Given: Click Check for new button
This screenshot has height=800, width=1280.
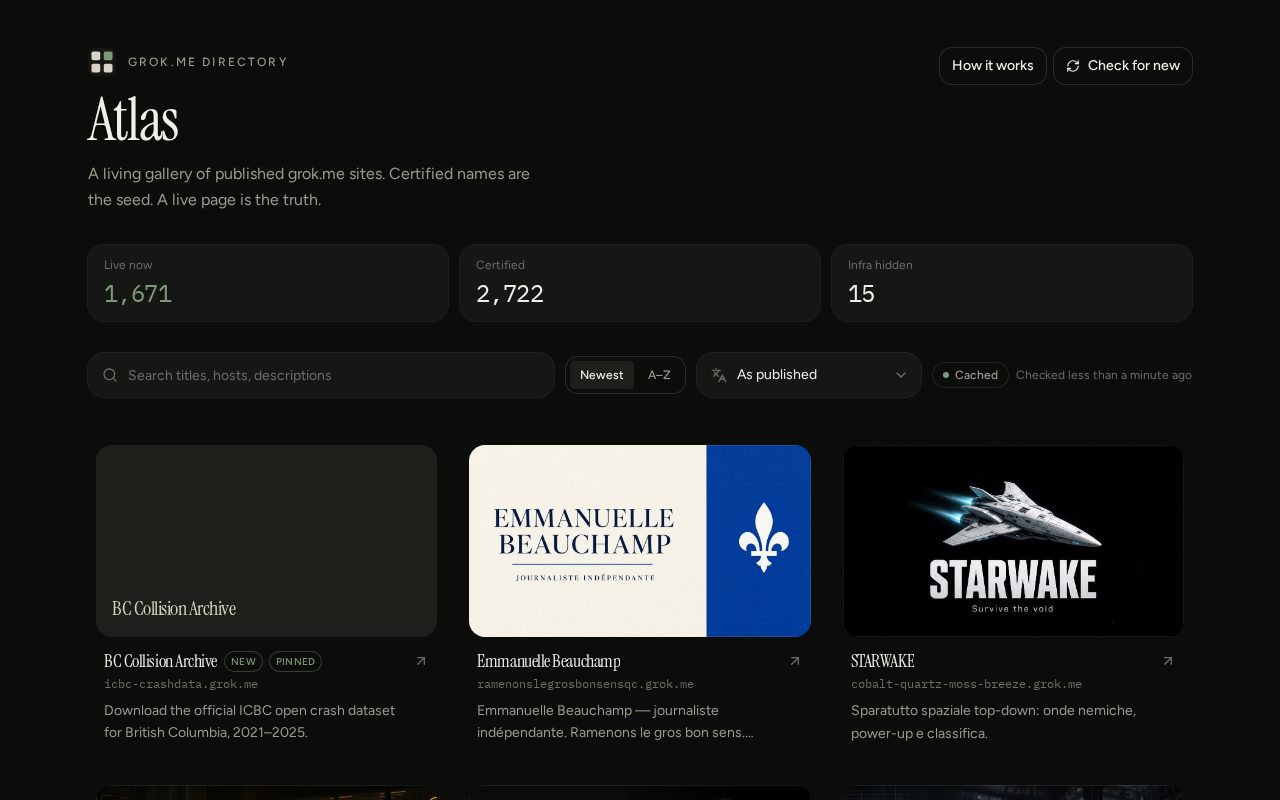Looking at the screenshot, I should 1123,66.
